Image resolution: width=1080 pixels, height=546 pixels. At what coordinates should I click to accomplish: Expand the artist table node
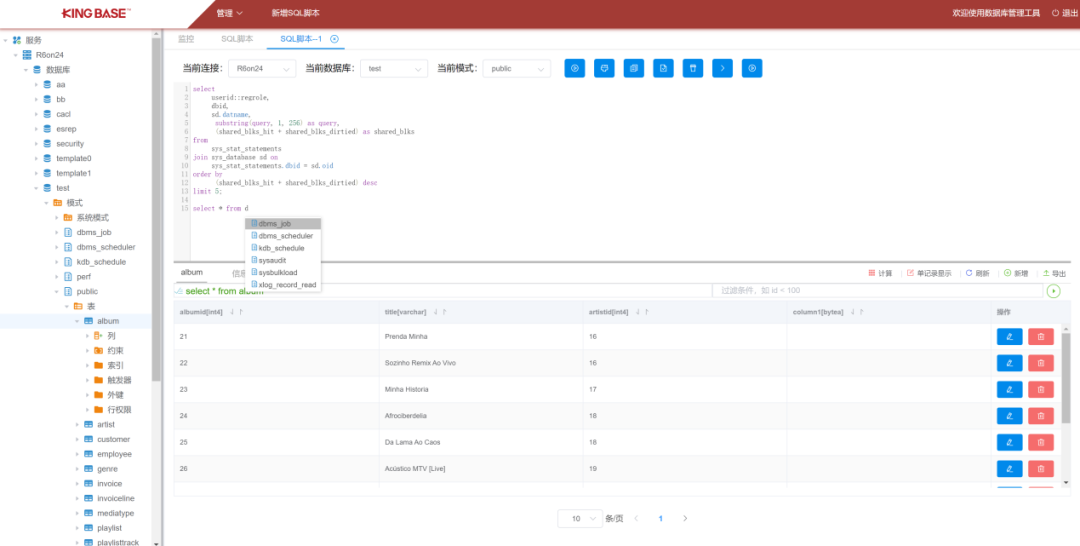pos(77,425)
